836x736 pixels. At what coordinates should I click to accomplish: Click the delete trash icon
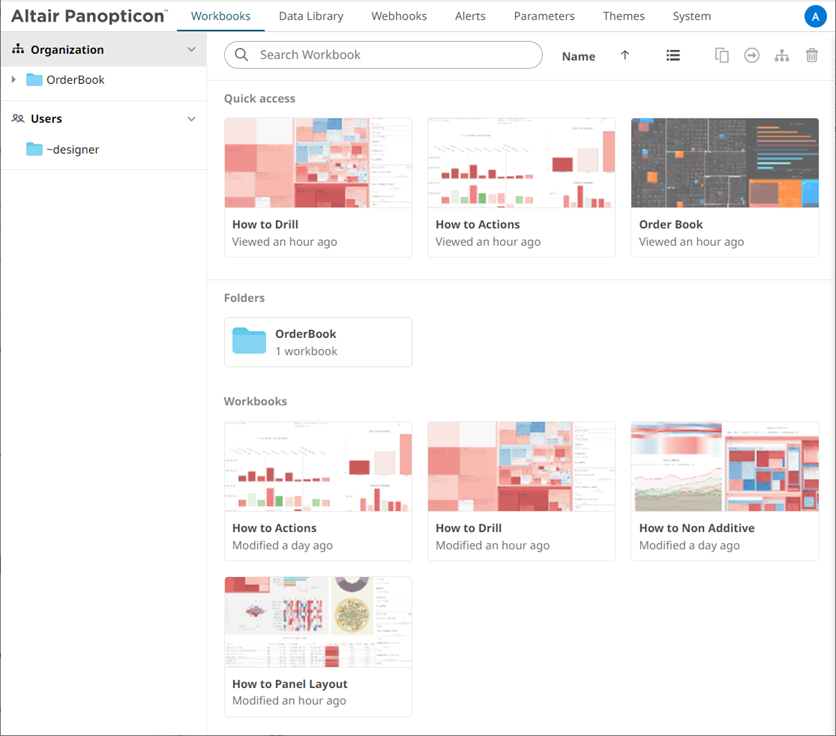[812, 55]
